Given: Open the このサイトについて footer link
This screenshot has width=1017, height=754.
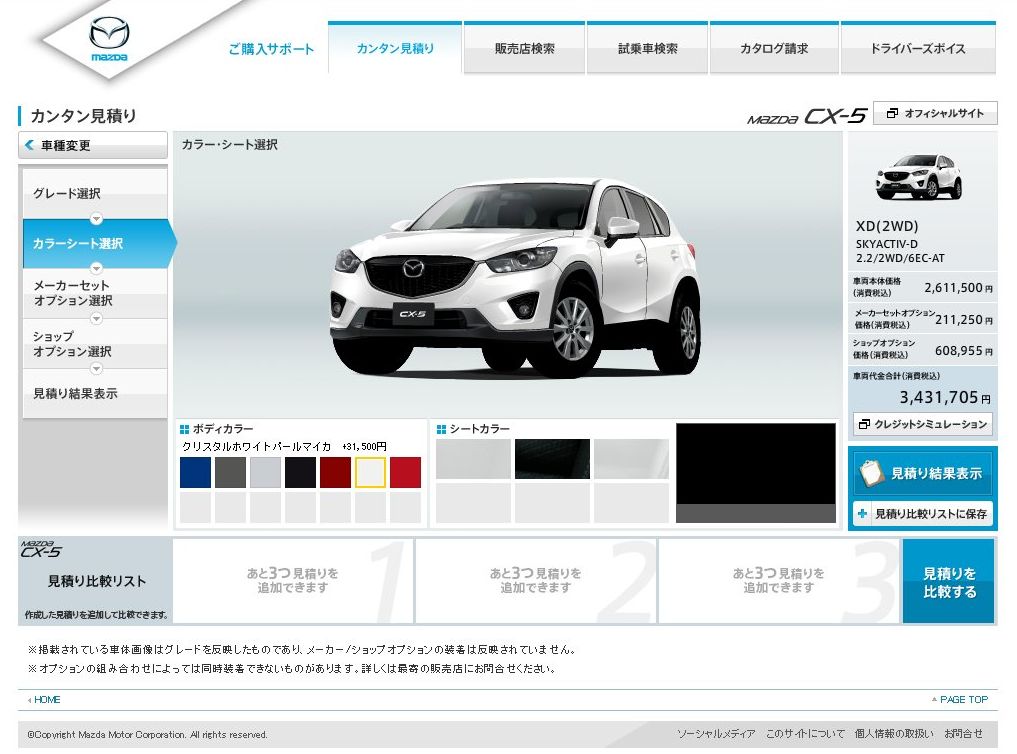Looking at the screenshot, I should point(805,733).
